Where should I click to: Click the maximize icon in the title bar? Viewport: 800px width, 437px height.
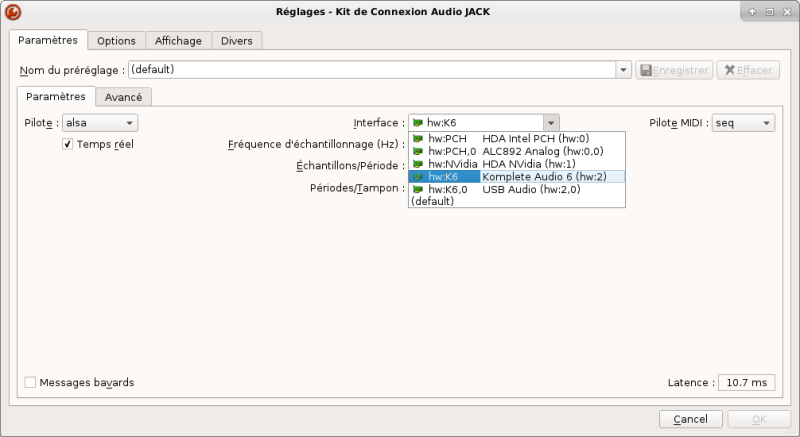[769, 12]
